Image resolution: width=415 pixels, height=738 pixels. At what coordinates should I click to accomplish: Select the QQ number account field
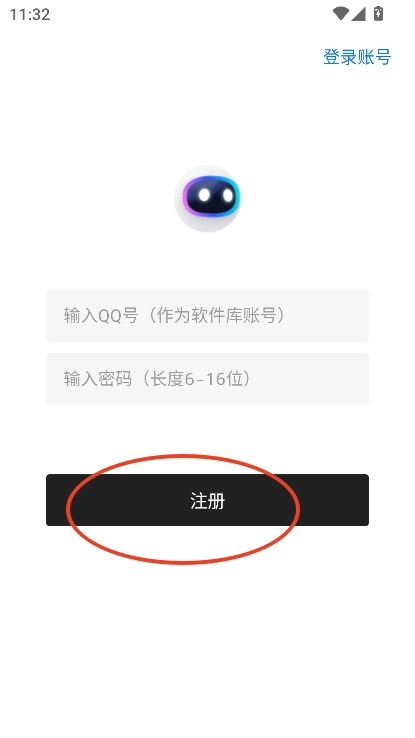(208, 316)
